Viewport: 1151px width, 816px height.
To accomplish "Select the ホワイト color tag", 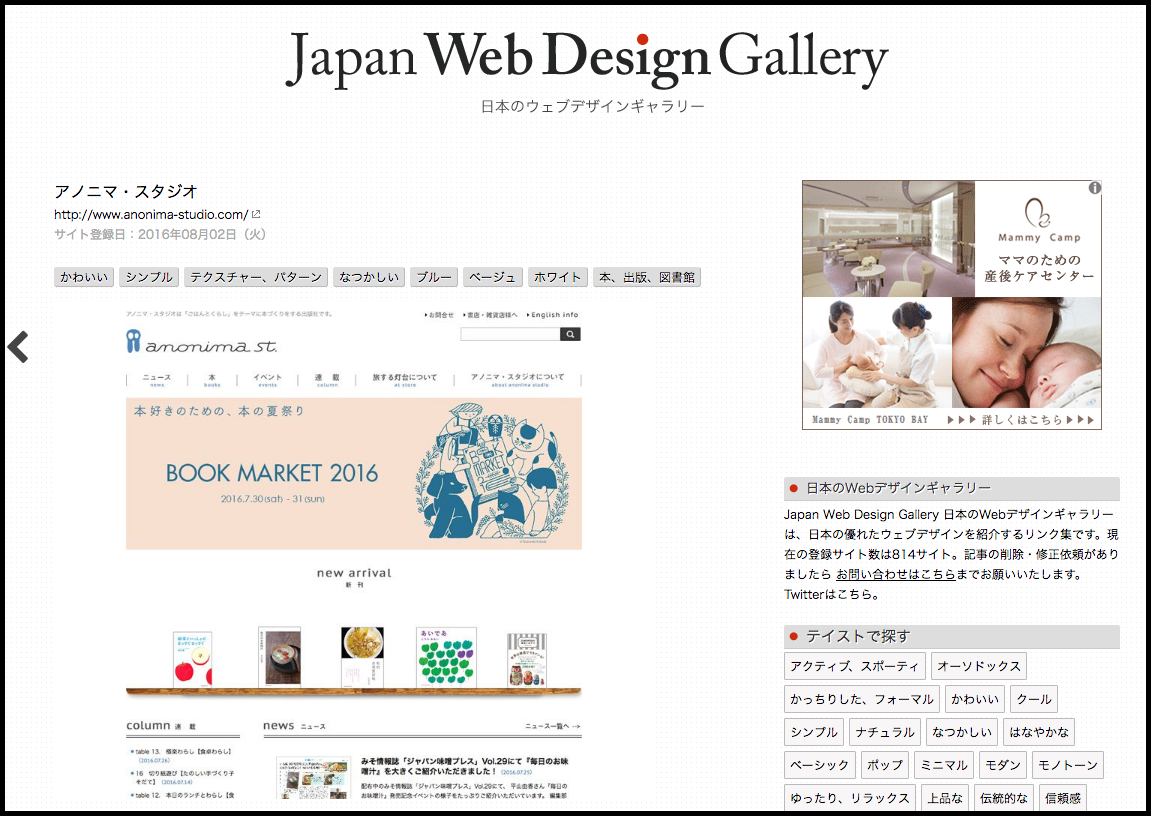I will [x=557, y=277].
